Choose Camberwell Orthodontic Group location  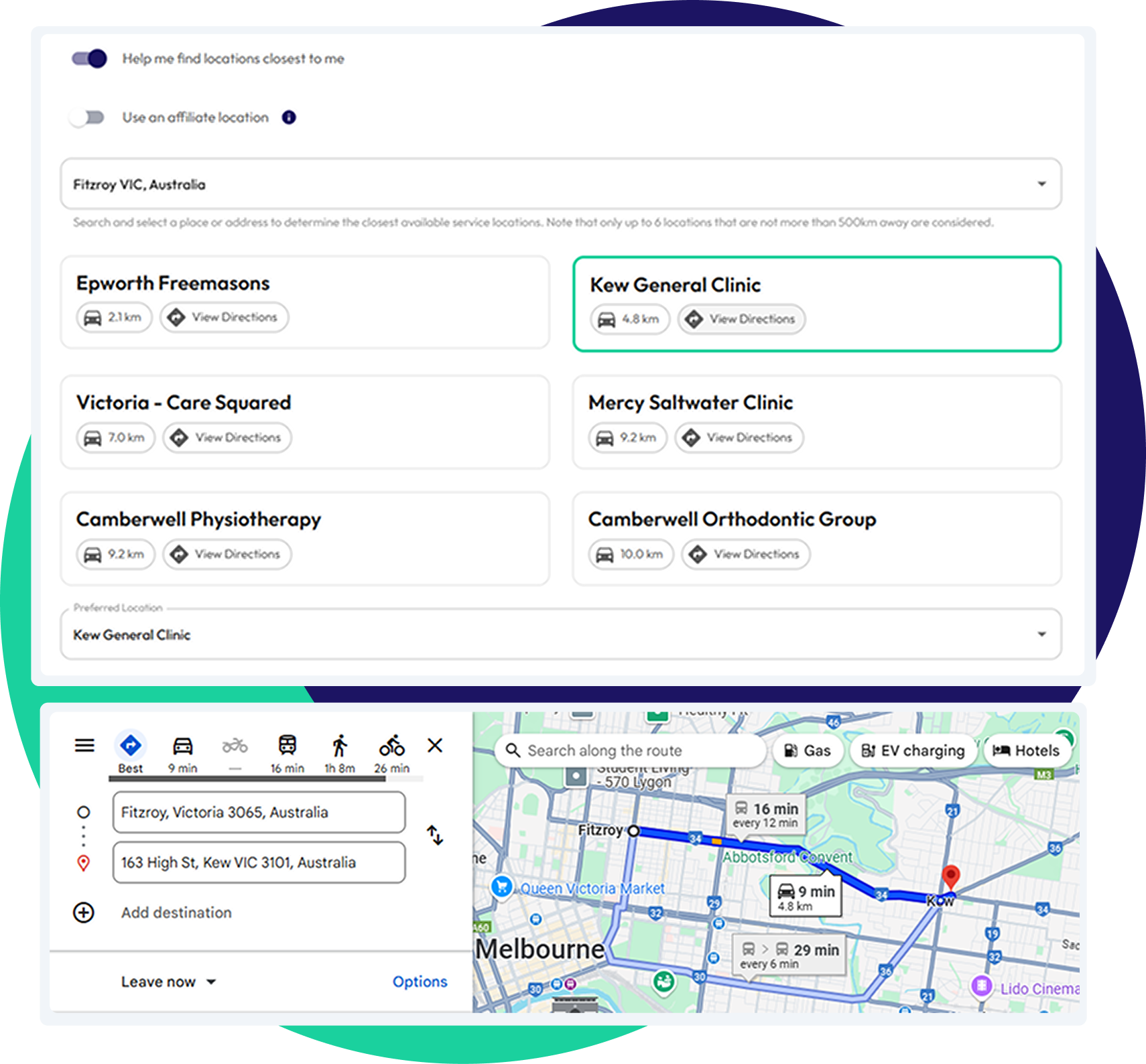pos(817,539)
